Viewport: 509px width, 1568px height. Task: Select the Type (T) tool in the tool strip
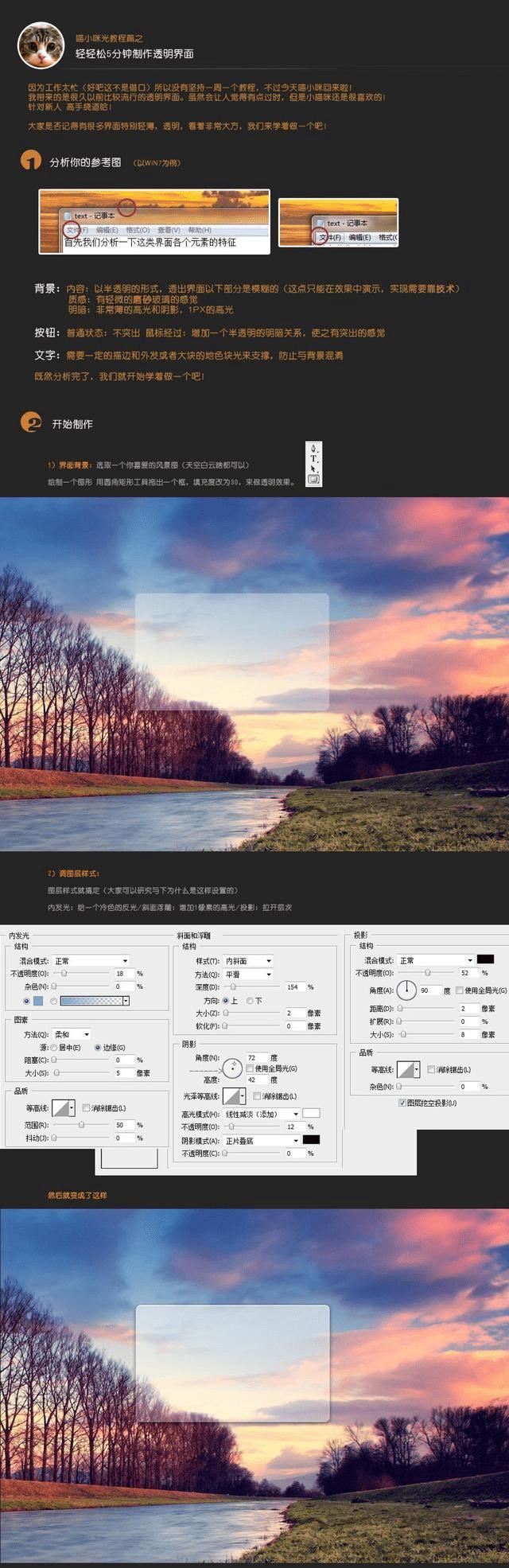click(x=313, y=458)
